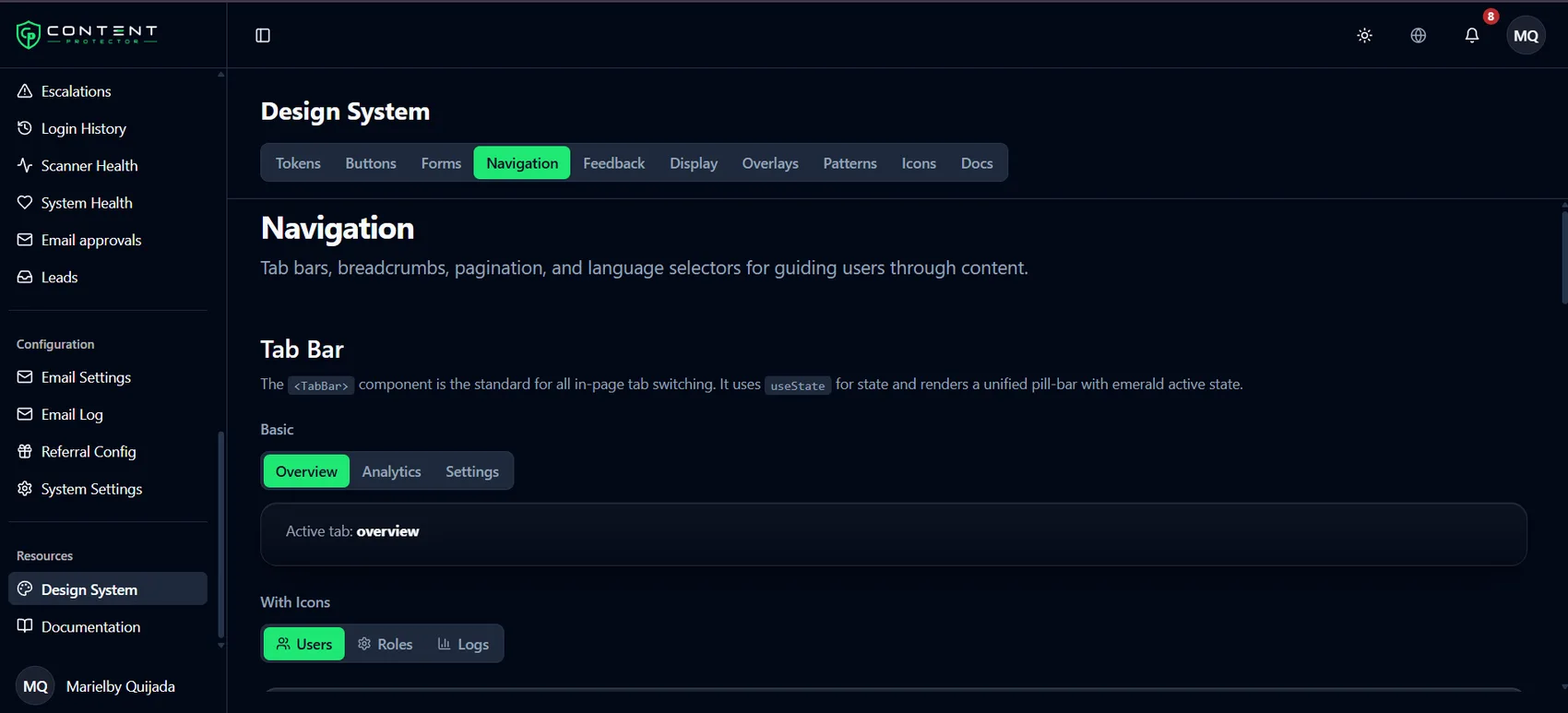Click the Login History clock icon
This screenshot has width=1568, height=713.
click(x=25, y=127)
